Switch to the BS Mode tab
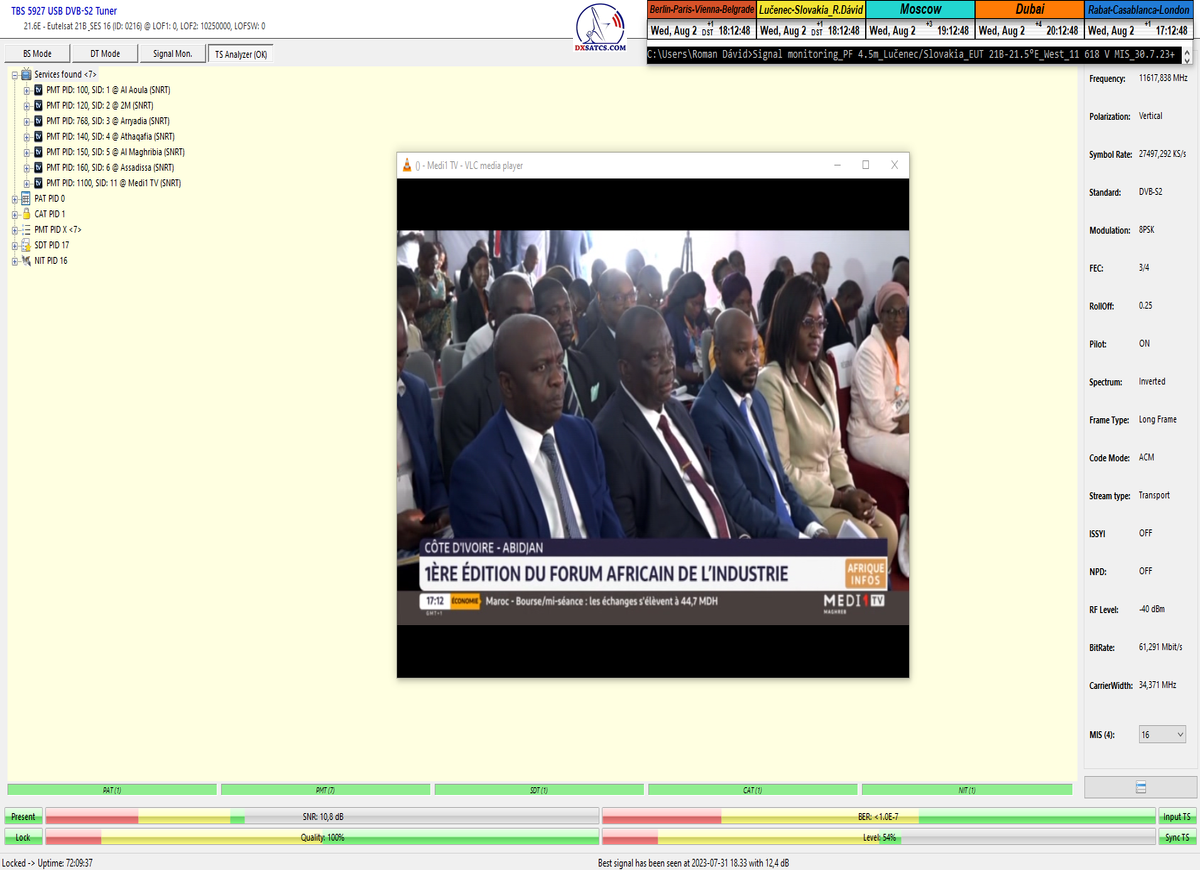 37,54
